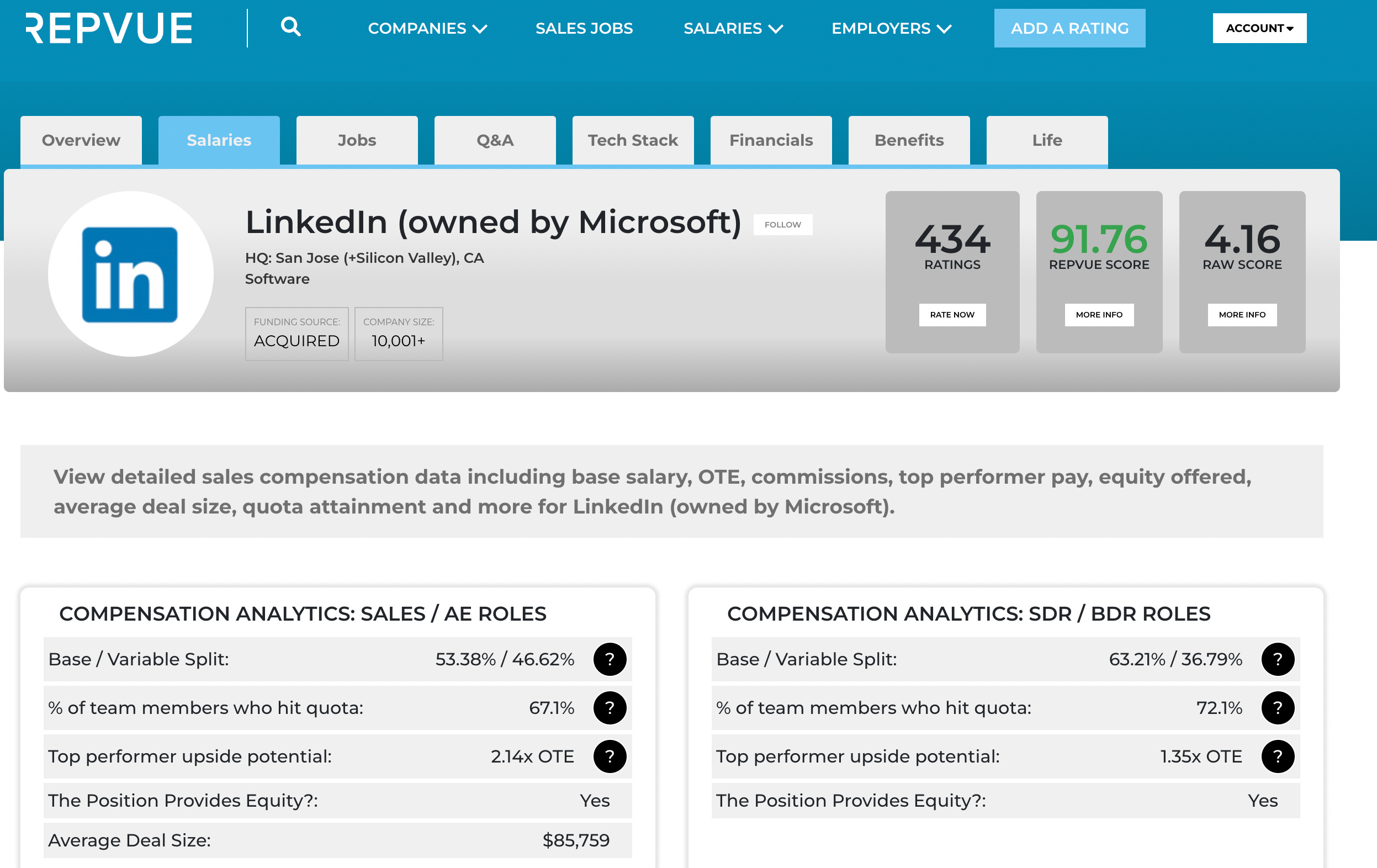Screen dimensions: 1377x868
Task: Open the Q&A tab
Action: tap(495, 141)
